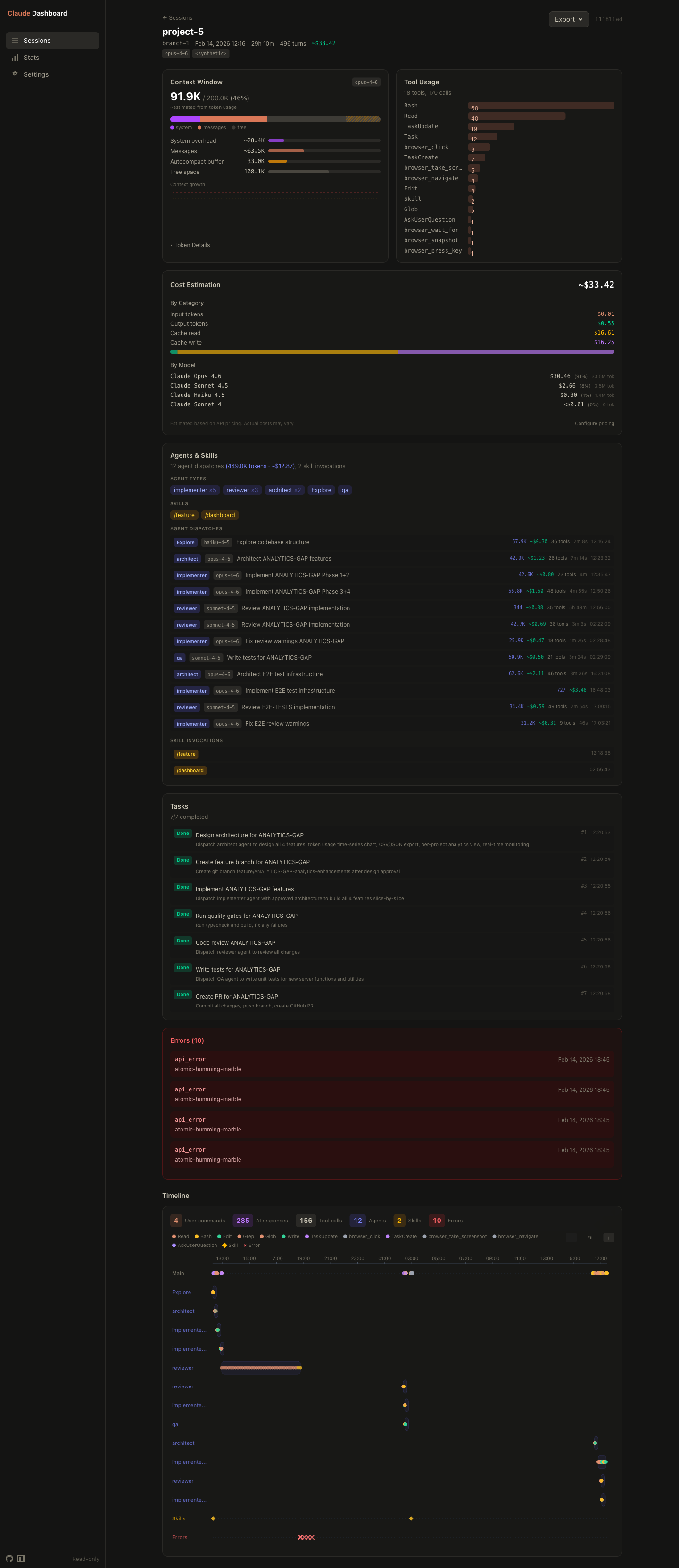The width and height of the screenshot is (679, 1568).
Task: Select the reviewer ×3 agent type tag
Action: pos(242,490)
